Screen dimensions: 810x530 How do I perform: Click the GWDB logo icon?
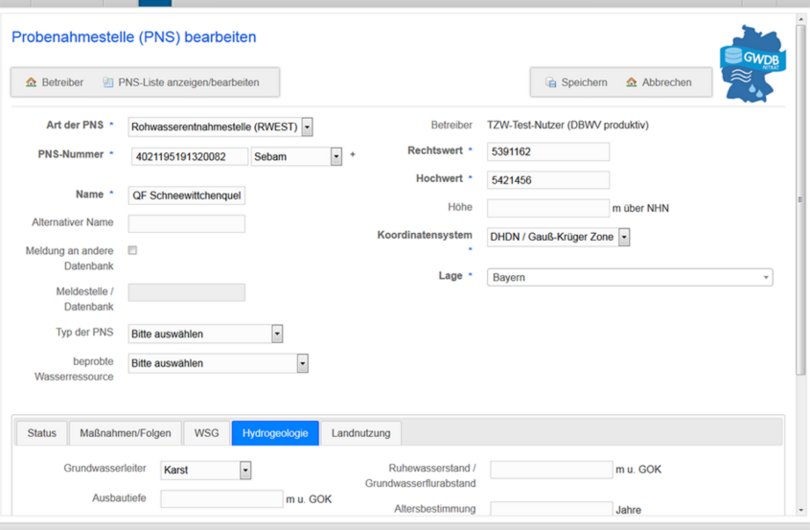pyautogui.click(x=753, y=66)
